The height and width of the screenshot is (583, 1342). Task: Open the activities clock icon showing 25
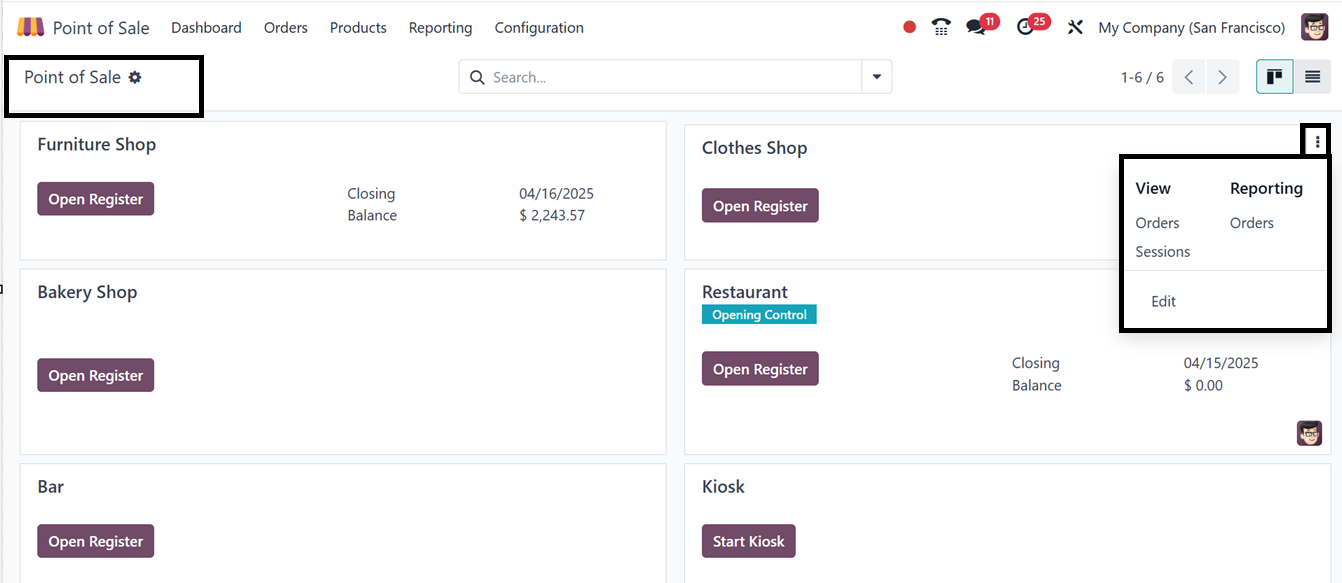(x=1025, y=28)
